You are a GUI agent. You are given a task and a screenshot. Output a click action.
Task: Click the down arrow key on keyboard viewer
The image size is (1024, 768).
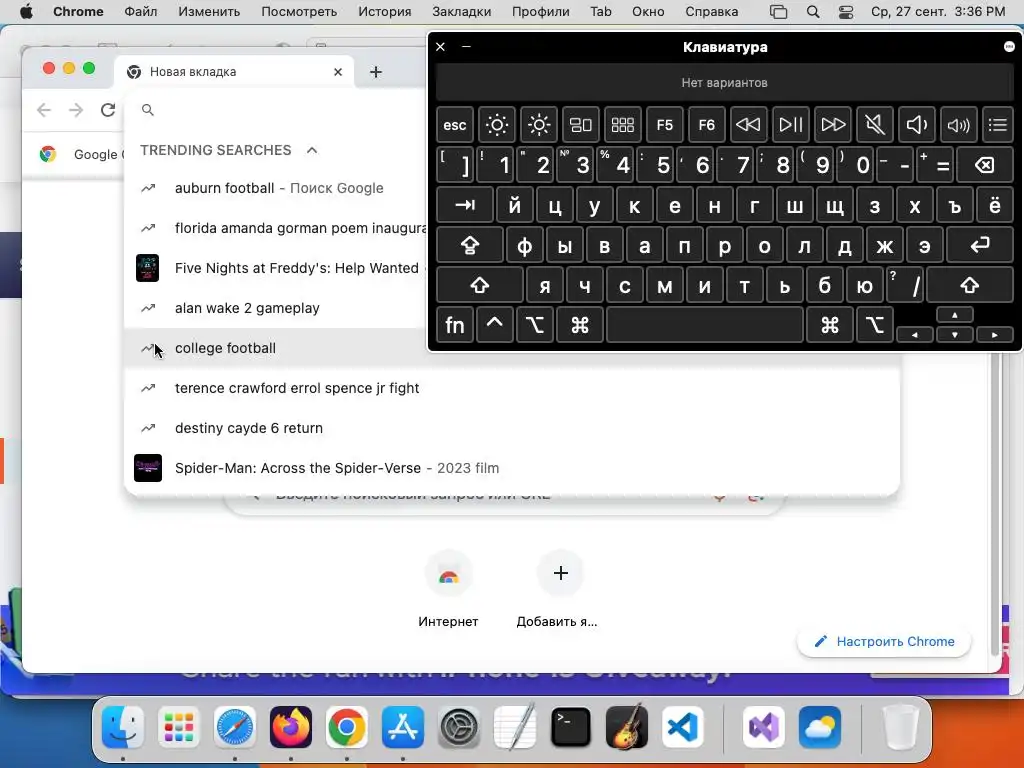(x=955, y=334)
